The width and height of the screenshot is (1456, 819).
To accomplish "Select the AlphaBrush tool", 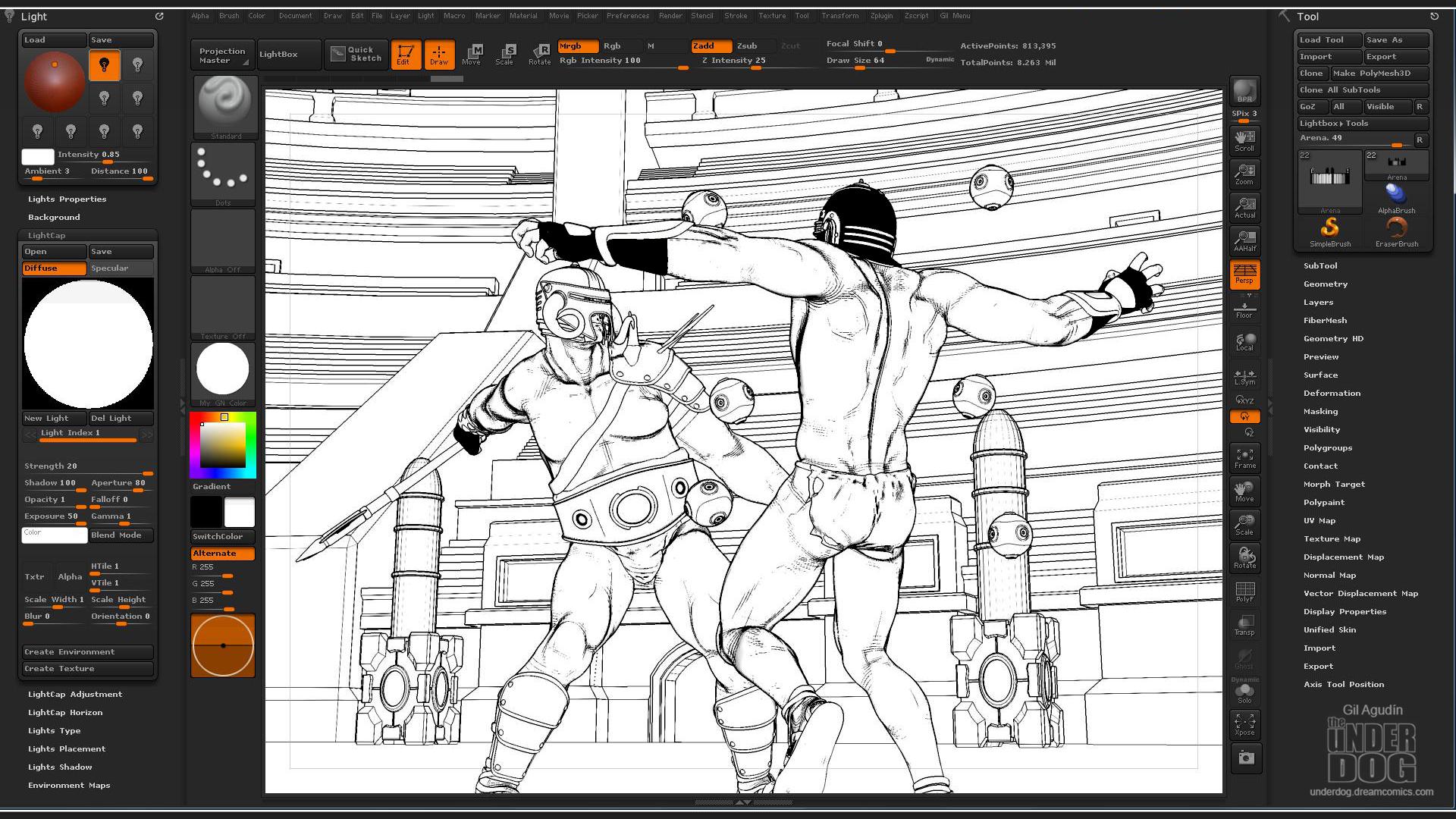I will (1396, 199).
